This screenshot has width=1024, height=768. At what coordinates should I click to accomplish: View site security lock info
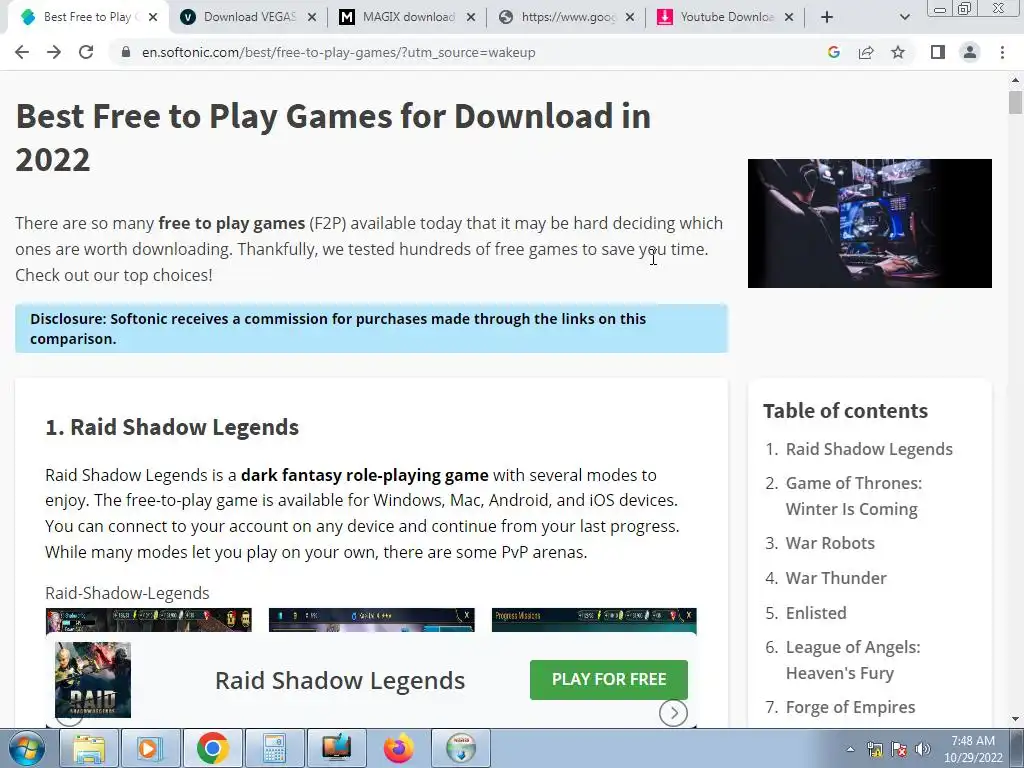(125, 52)
